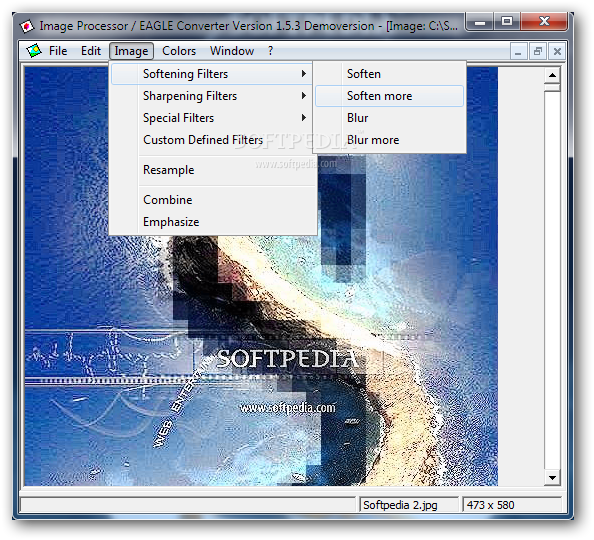Open the File menu
The image size is (594, 540).
point(58,51)
